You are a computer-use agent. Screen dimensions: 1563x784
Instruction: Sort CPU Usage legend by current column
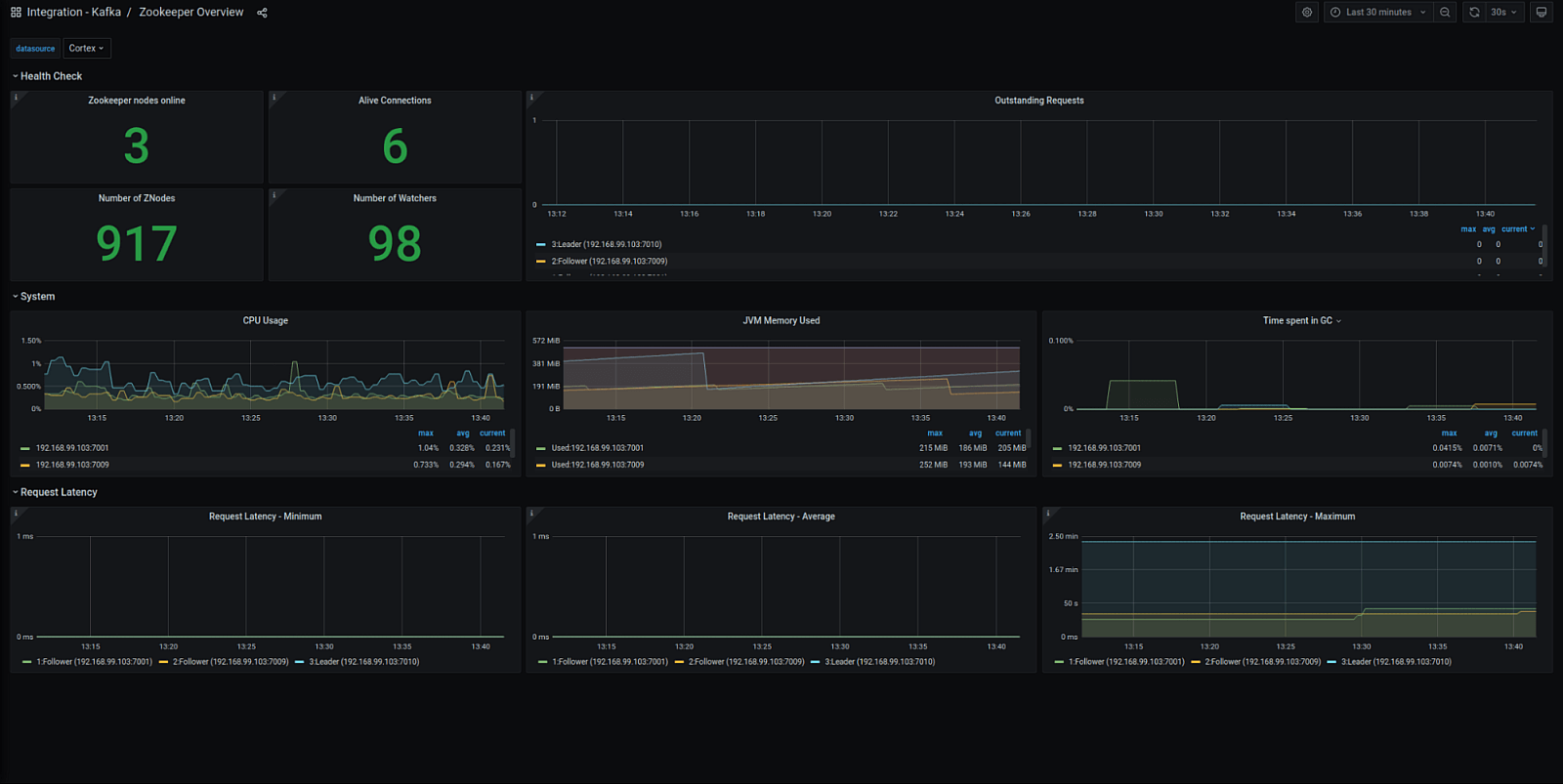pyautogui.click(x=492, y=433)
